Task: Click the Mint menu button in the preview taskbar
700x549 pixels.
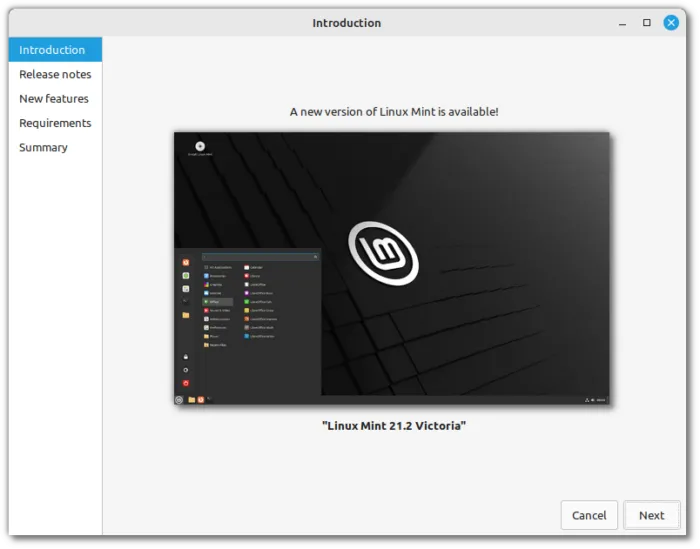Action: point(180,400)
